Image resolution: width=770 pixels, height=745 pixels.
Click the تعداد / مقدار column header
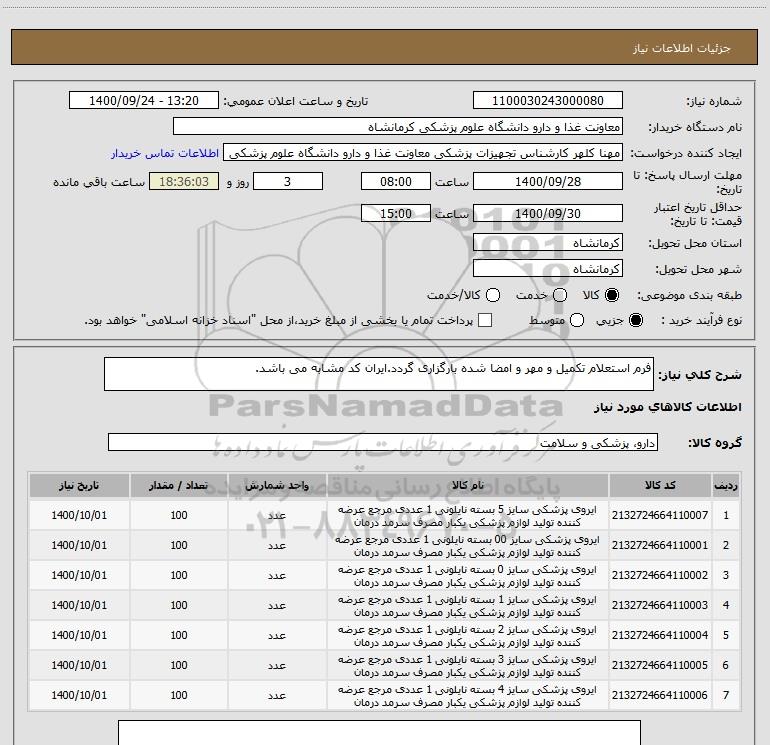click(179, 486)
